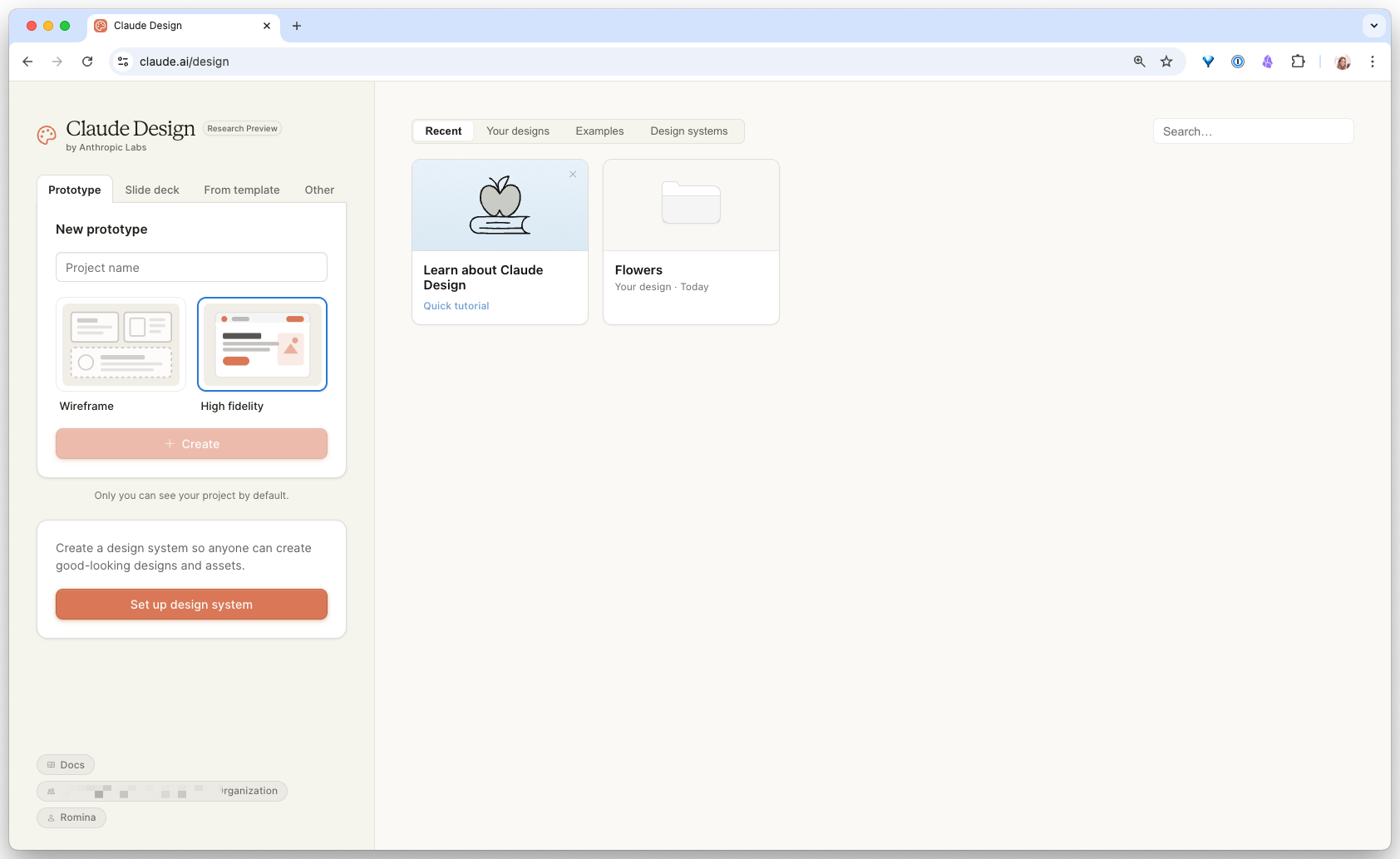Open the organization switcher button
Image resolution: width=1400 pixels, height=859 pixels.
point(162,791)
